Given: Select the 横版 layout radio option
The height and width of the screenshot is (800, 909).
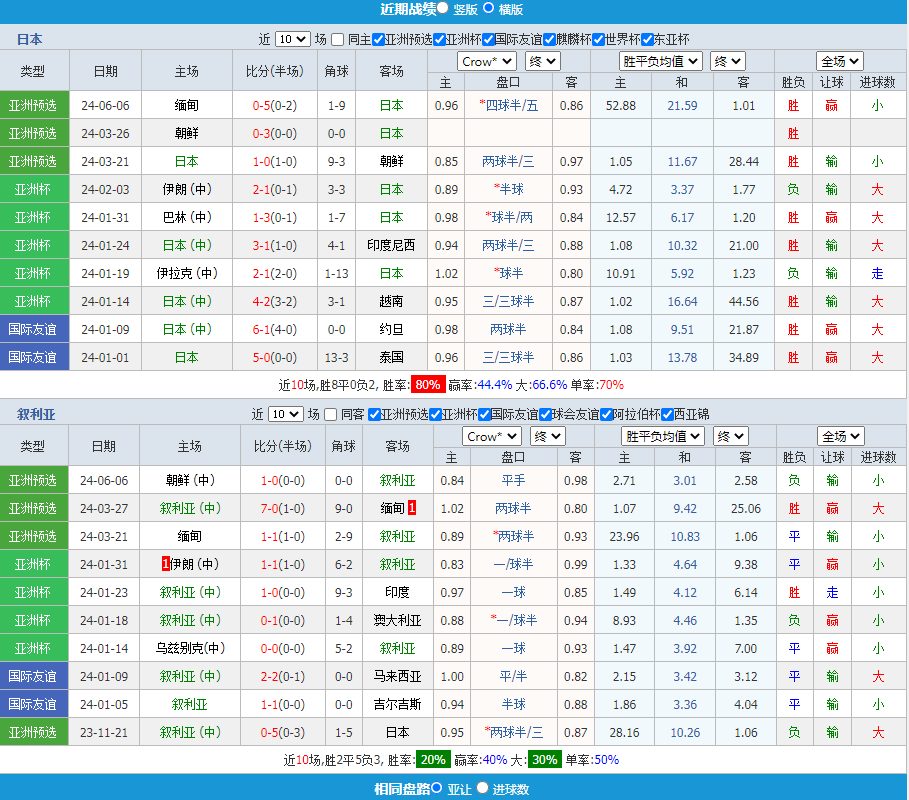Looking at the screenshot, I should tap(489, 8).
